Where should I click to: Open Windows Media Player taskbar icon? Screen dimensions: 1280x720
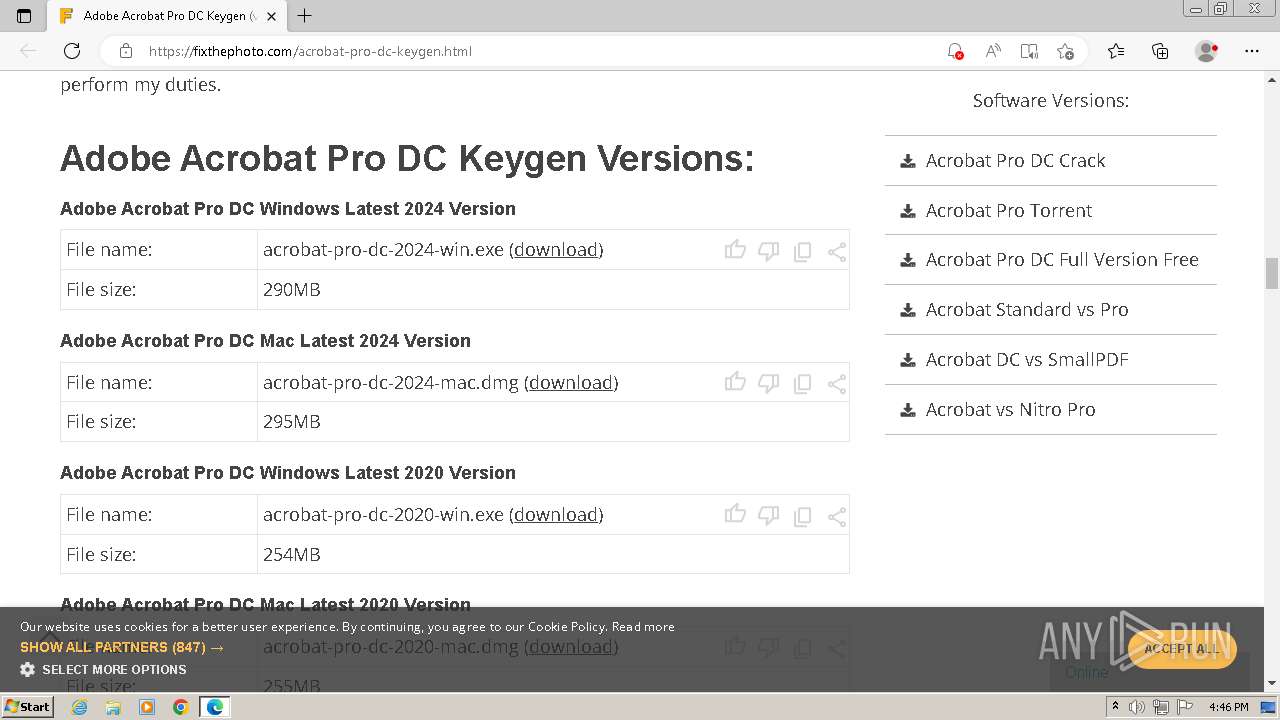pyautogui.click(x=147, y=706)
